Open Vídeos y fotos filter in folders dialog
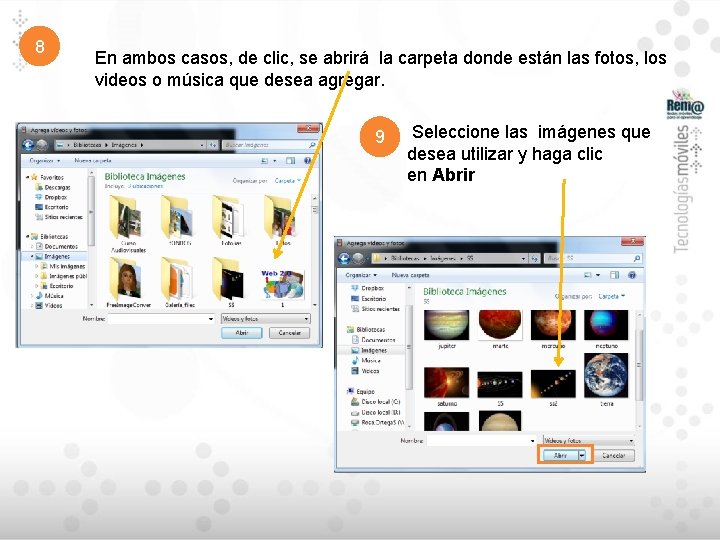The image size is (720, 540). coord(265,319)
